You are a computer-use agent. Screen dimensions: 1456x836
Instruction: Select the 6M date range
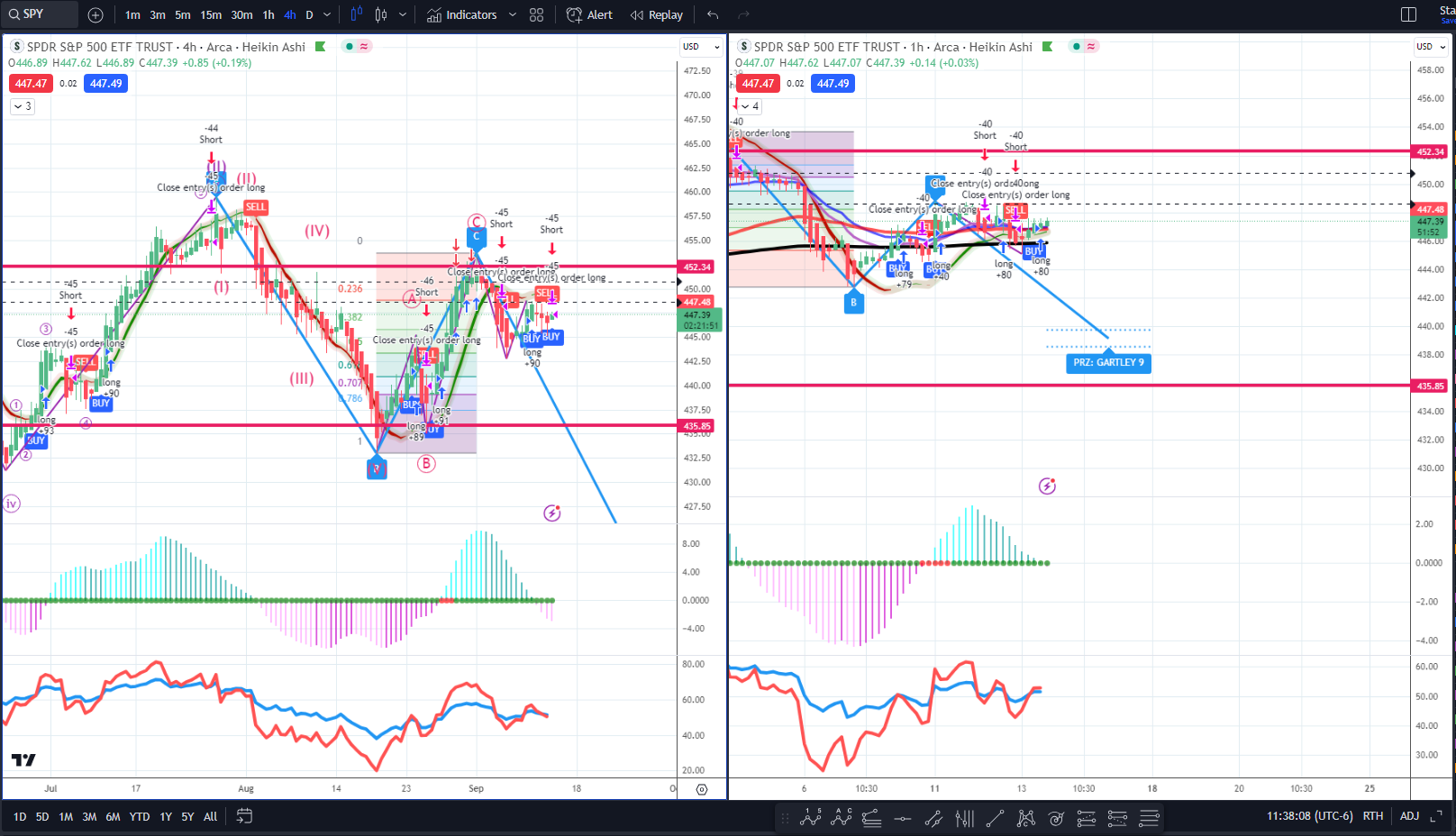113,817
